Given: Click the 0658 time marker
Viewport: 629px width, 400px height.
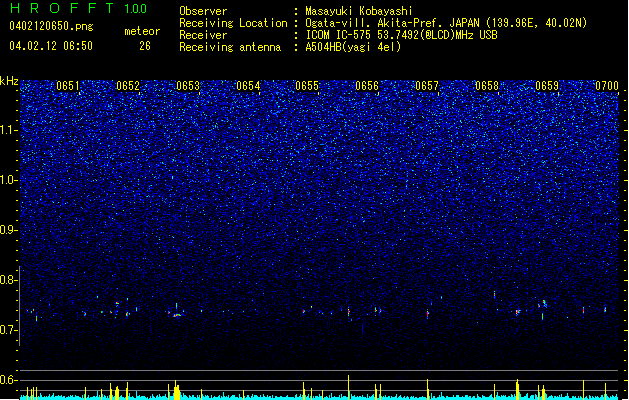Looking at the screenshot, I should (487, 86).
